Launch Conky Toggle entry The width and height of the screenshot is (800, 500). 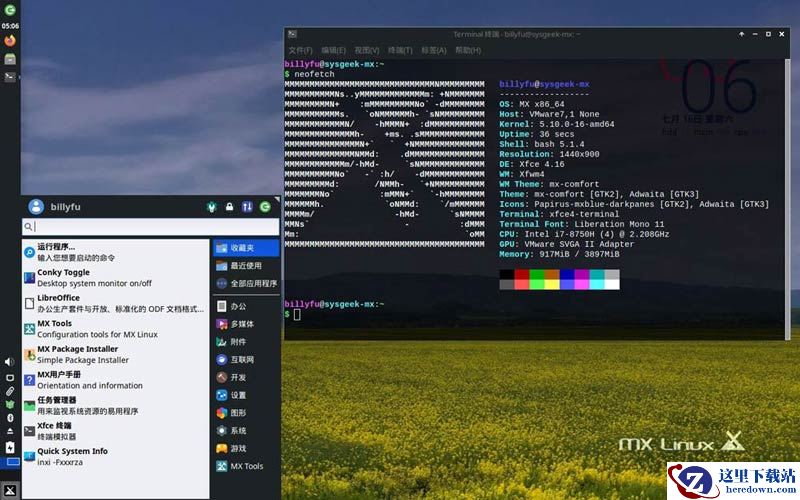tap(116, 278)
